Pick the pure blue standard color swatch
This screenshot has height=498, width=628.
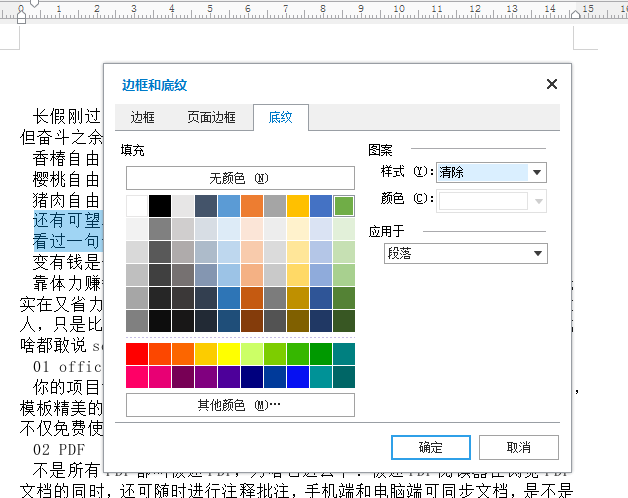[x=298, y=377]
